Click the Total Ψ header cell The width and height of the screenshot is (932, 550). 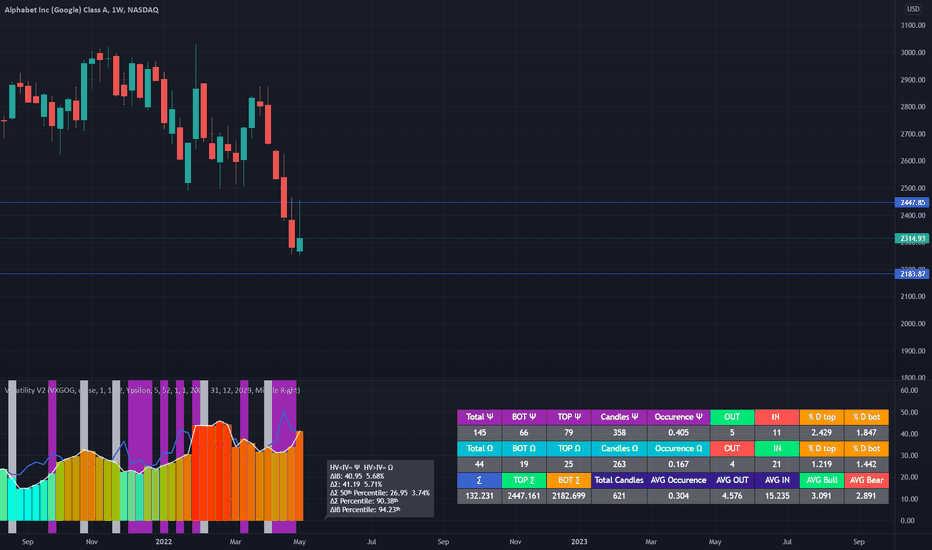pyautogui.click(x=479, y=417)
